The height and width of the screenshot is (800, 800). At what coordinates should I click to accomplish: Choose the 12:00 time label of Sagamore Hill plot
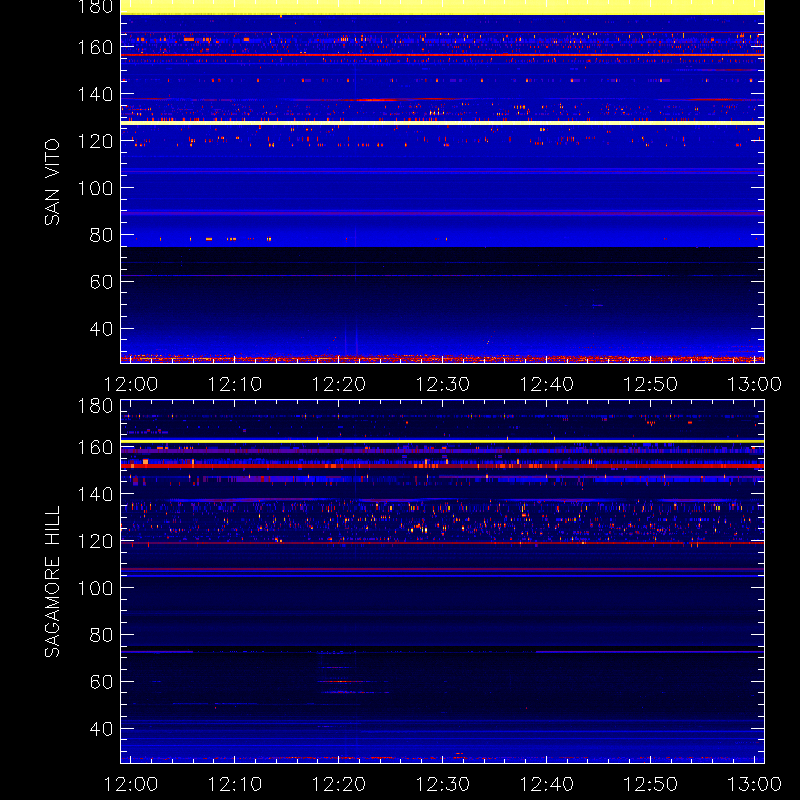click(x=131, y=784)
